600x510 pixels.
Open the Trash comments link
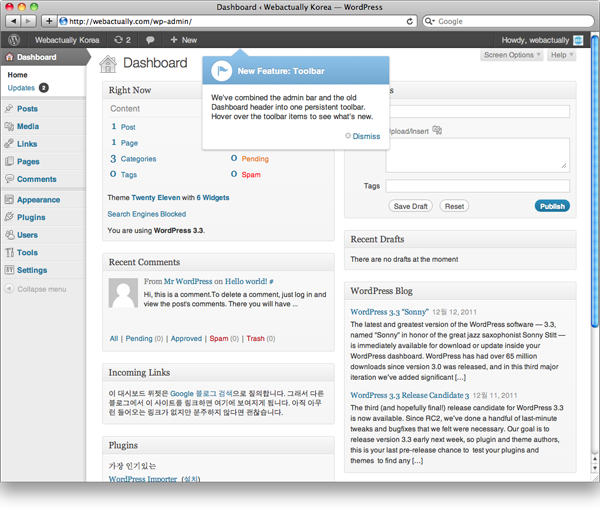(255, 339)
